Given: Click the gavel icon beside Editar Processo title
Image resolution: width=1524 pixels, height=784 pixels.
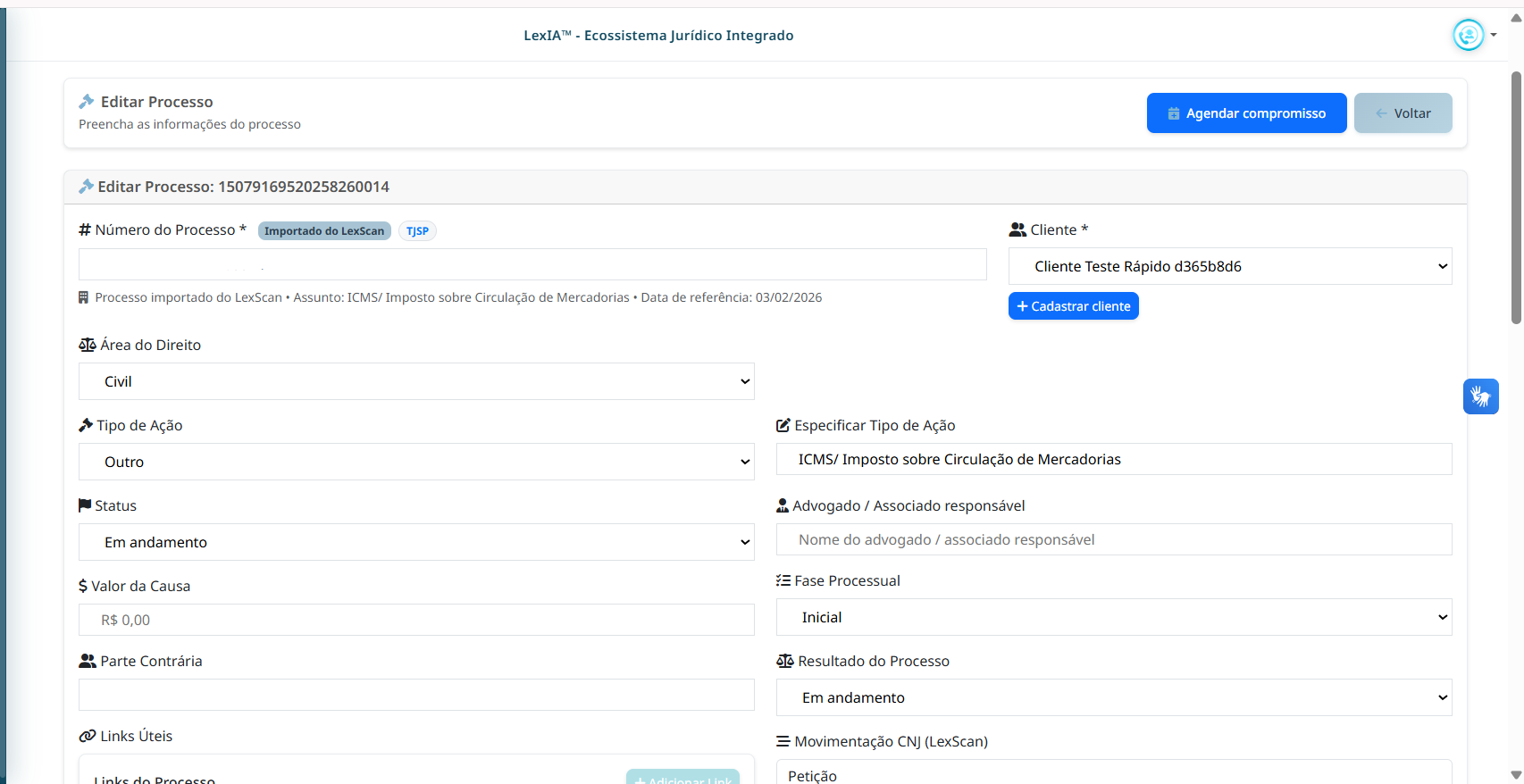Looking at the screenshot, I should pyautogui.click(x=87, y=102).
